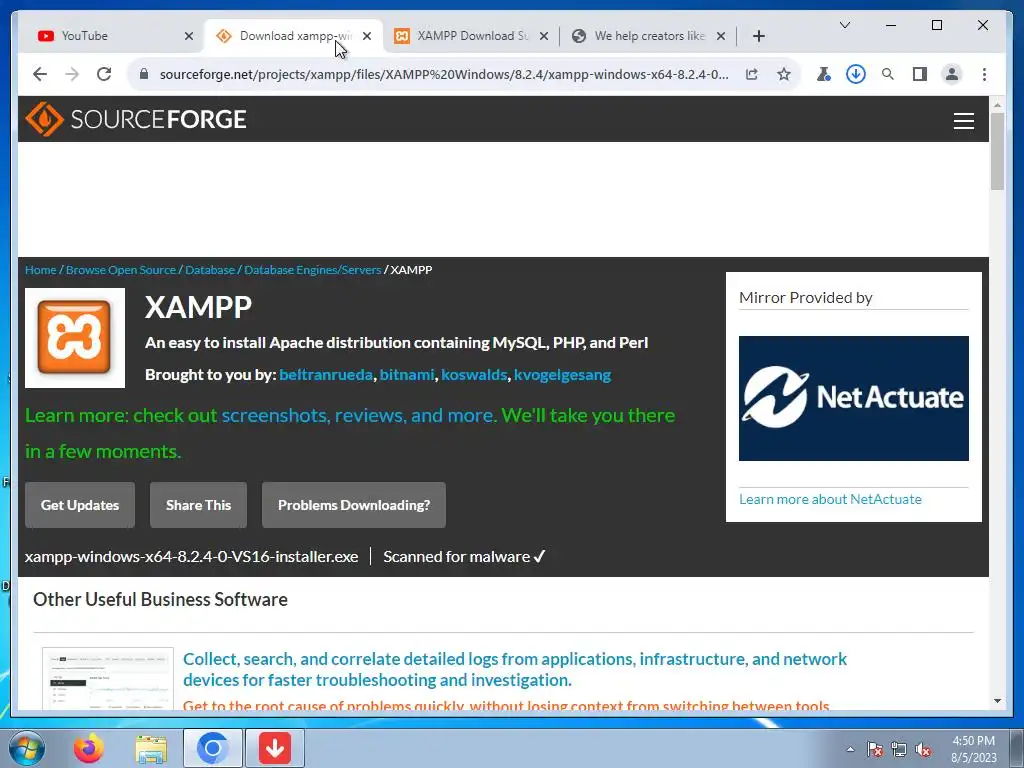Click the NetActuate mirror banner

(x=854, y=398)
